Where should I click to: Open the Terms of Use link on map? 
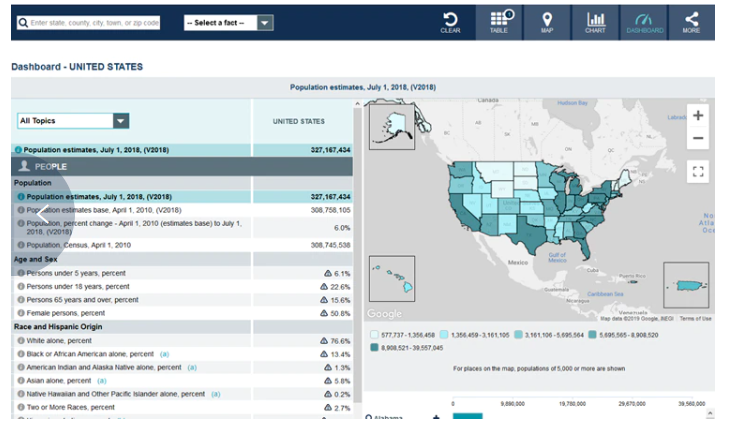click(695, 319)
